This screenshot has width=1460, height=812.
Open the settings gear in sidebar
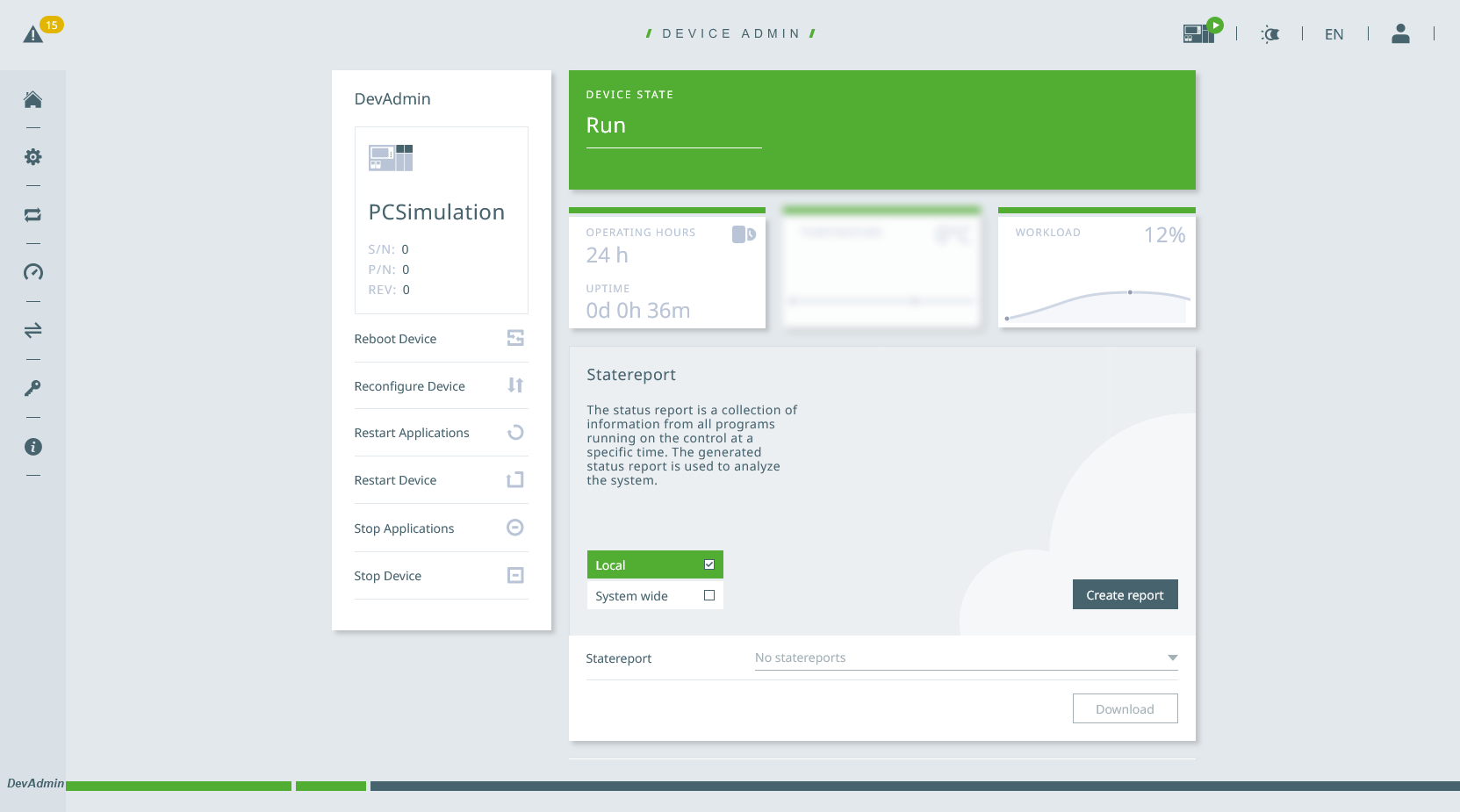[33, 157]
